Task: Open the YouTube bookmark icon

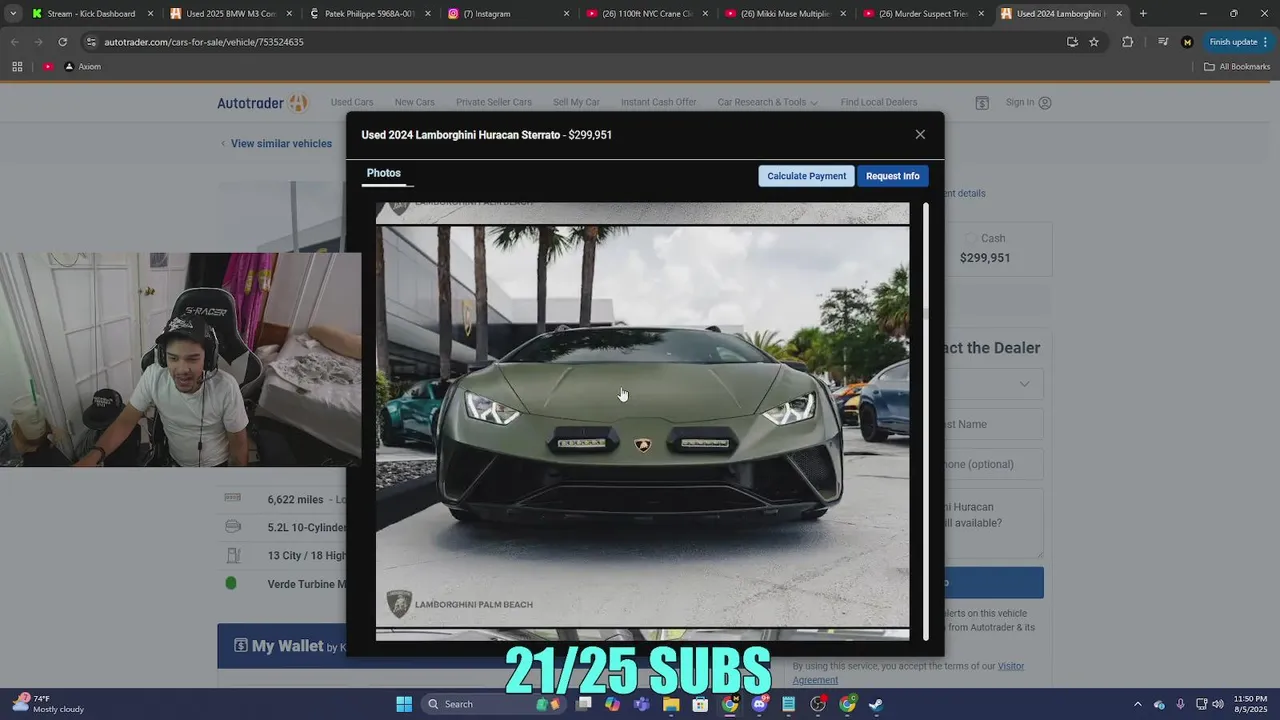Action: [x=48, y=67]
